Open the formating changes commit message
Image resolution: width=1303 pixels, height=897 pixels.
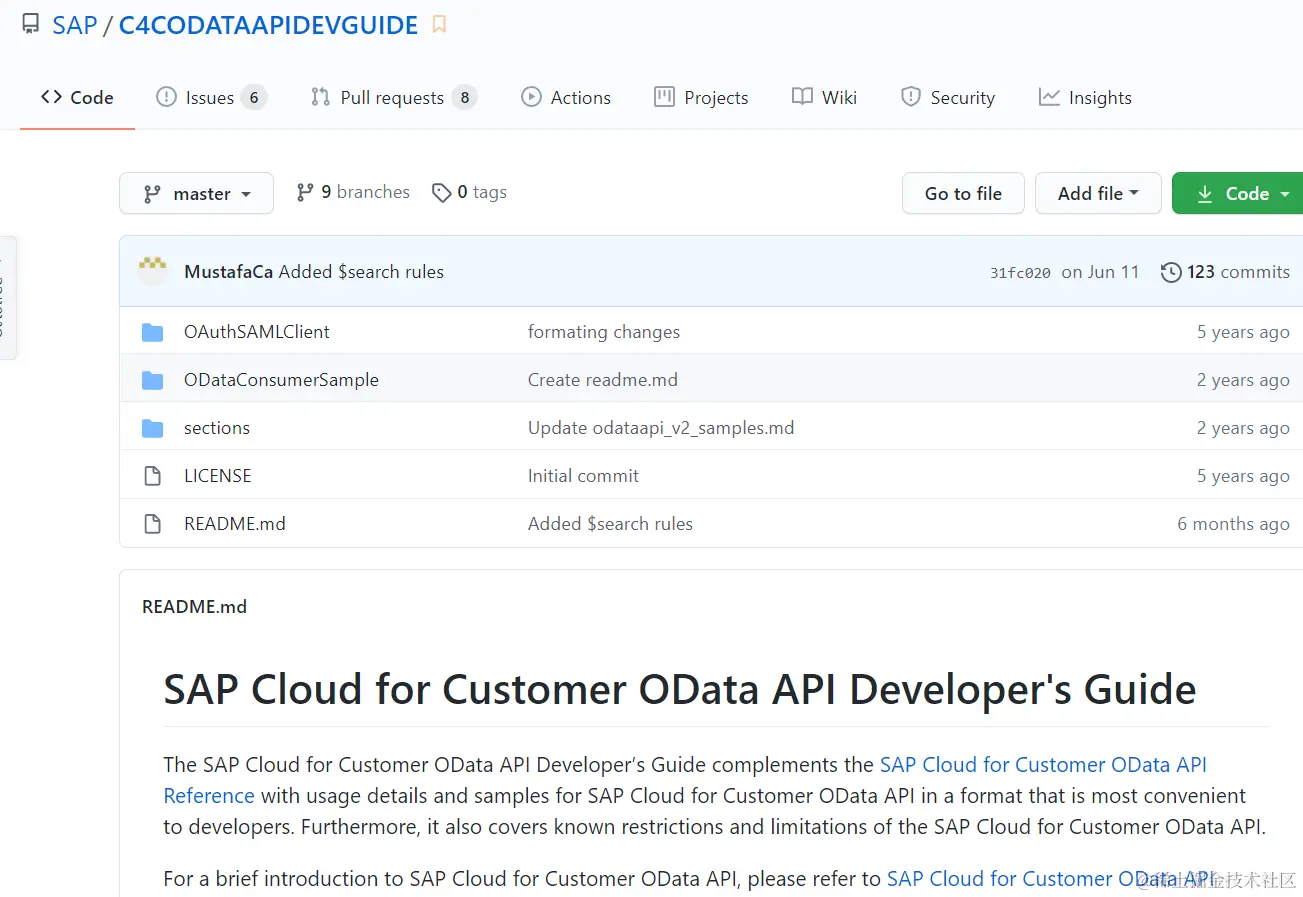604,331
